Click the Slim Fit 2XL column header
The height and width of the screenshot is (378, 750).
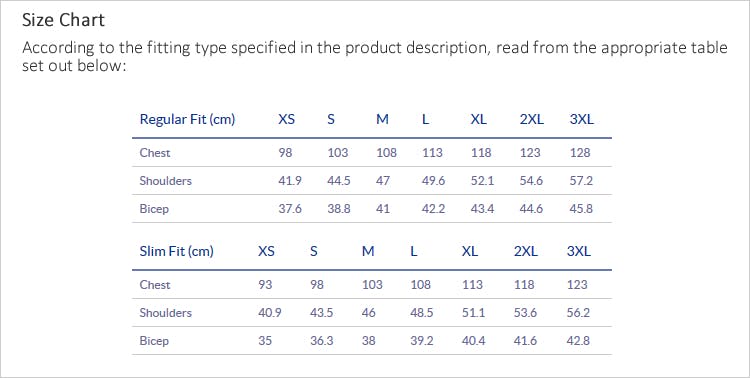[526, 251]
